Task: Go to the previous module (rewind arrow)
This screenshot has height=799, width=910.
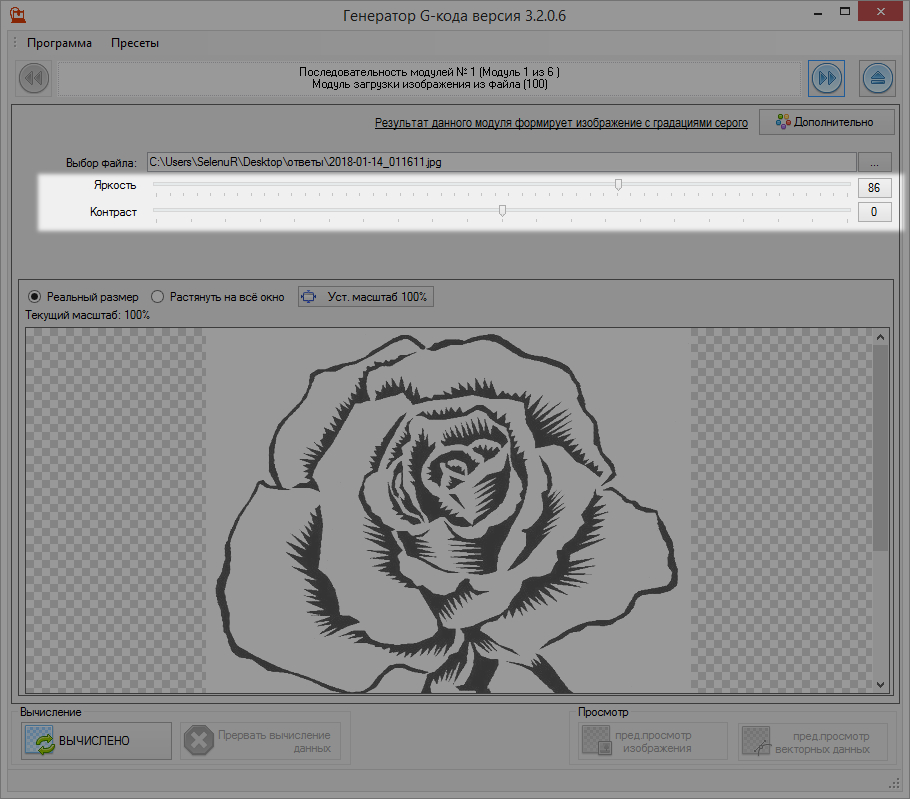Action: click(34, 78)
